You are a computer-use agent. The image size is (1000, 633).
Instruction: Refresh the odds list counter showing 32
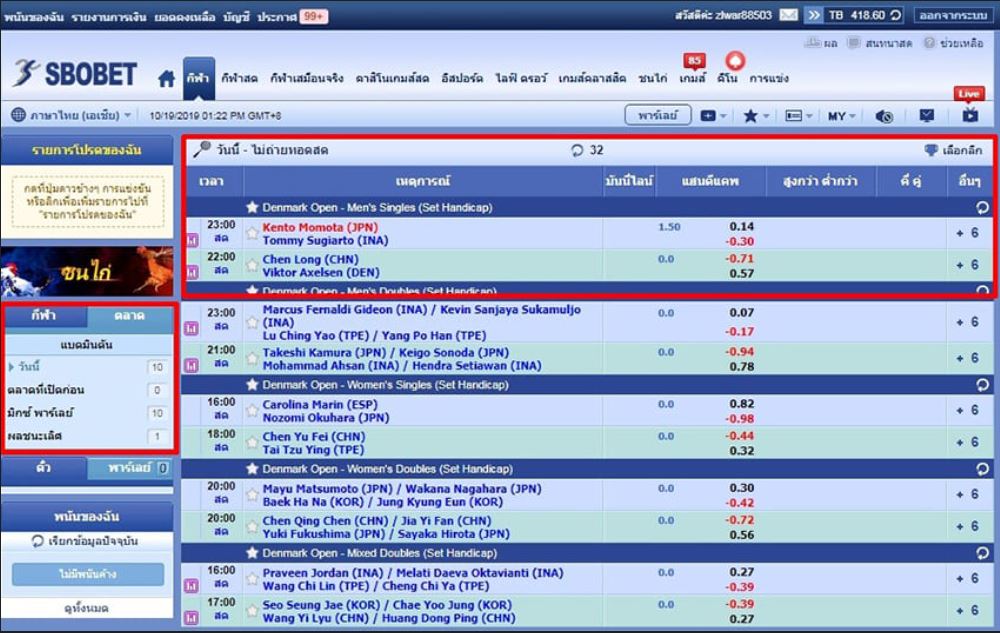tap(577, 150)
